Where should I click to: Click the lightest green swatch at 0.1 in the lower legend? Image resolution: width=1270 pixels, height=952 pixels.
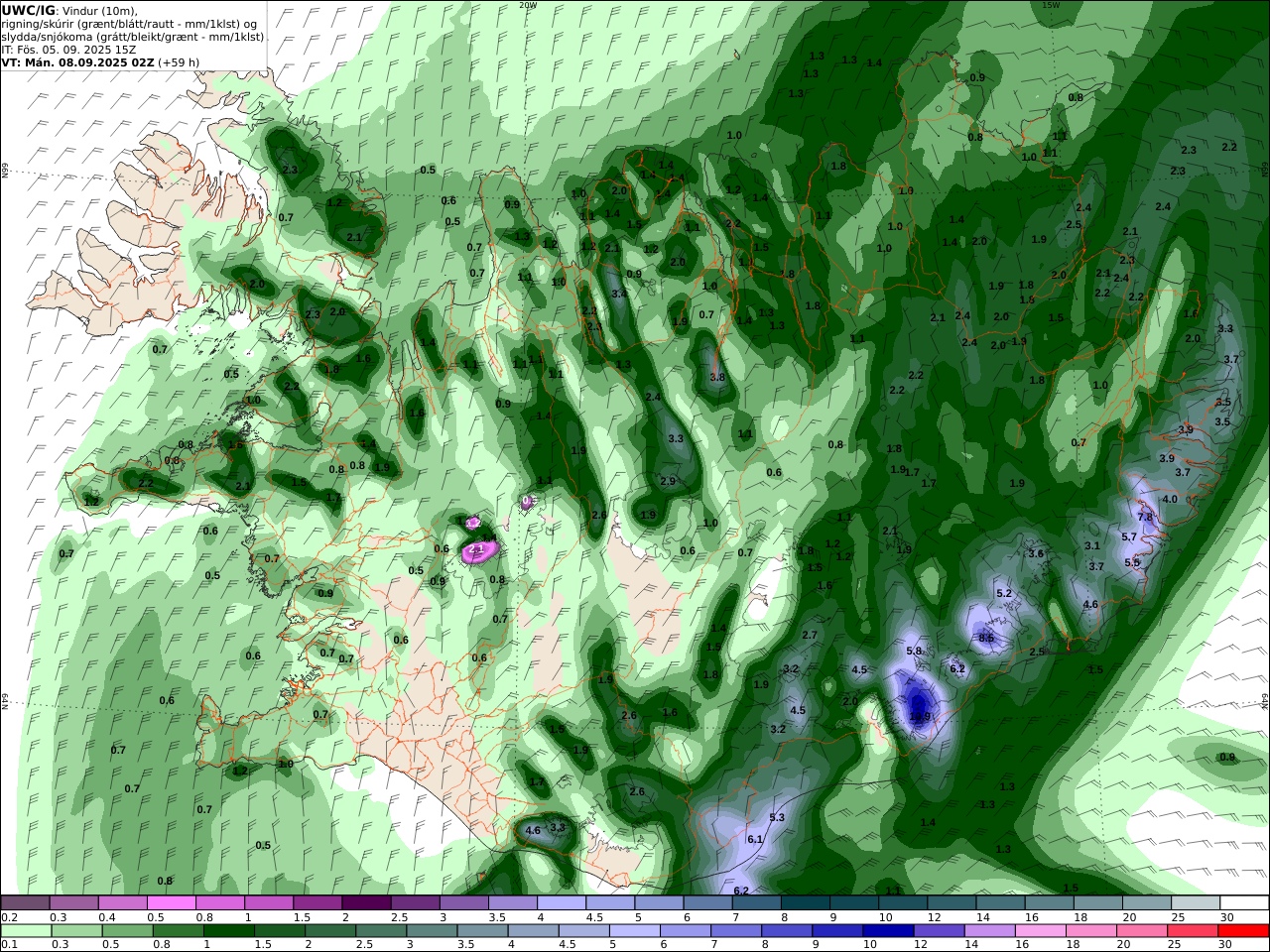point(26,930)
